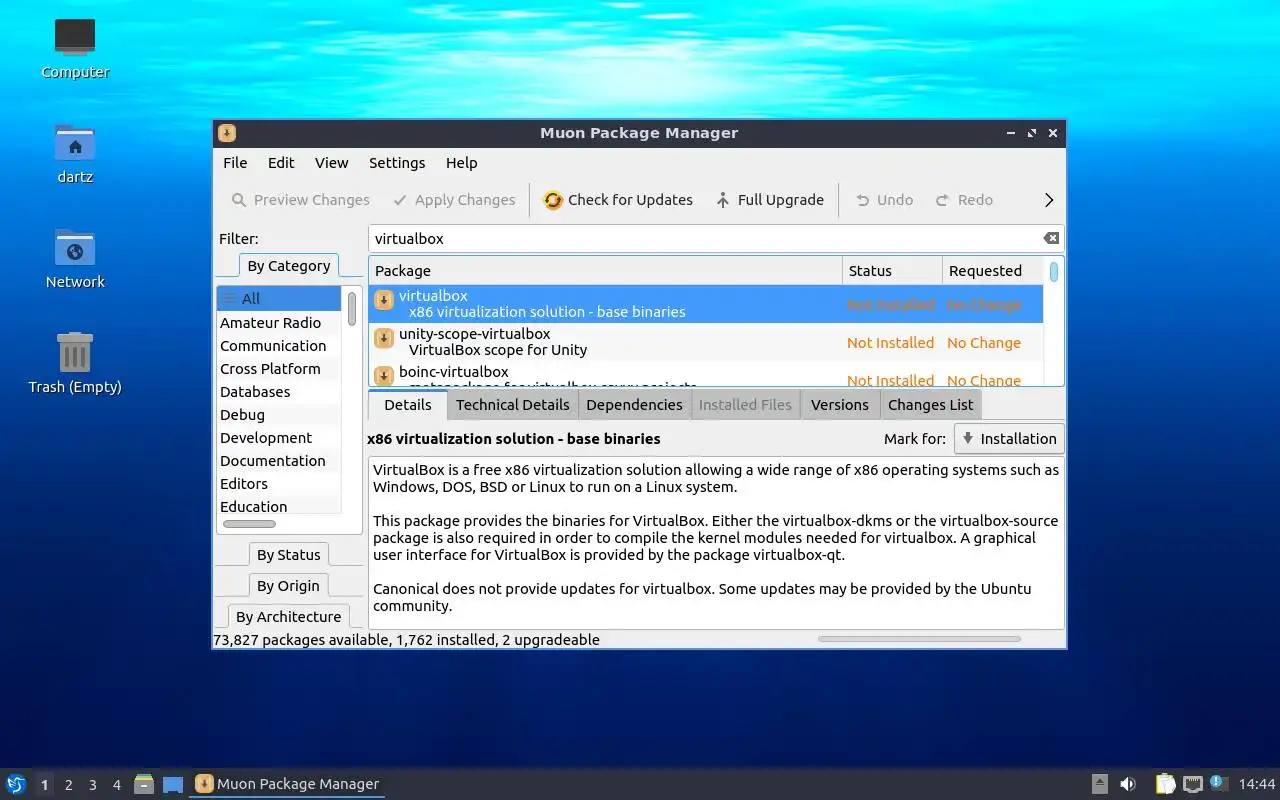Click the virtualbox package icon
The height and width of the screenshot is (800, 1280).
[384, 300]
